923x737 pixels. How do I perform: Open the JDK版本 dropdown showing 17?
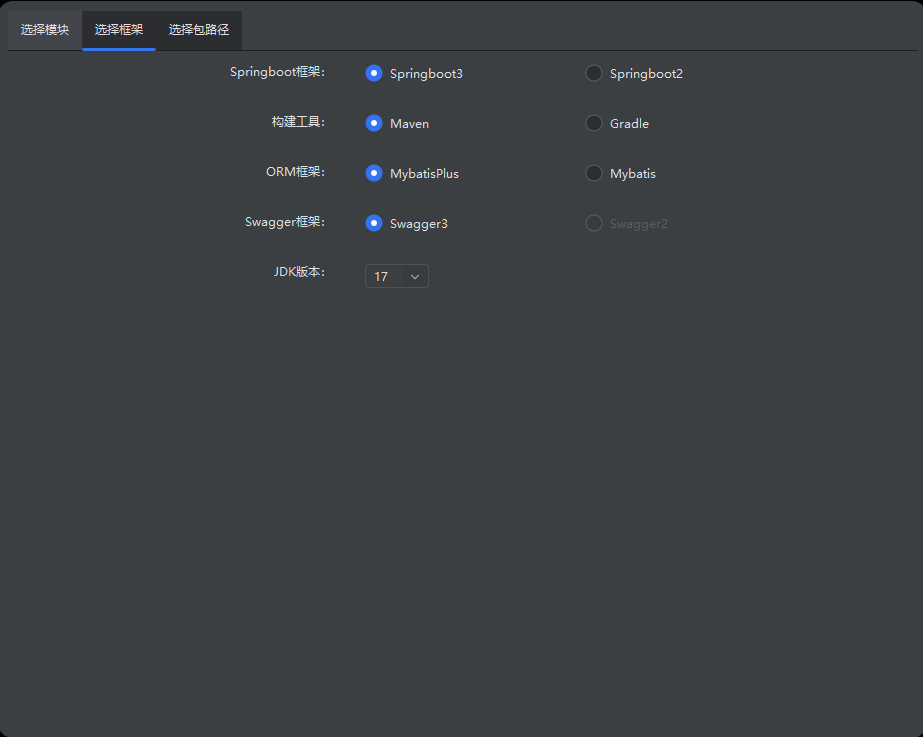397,276
